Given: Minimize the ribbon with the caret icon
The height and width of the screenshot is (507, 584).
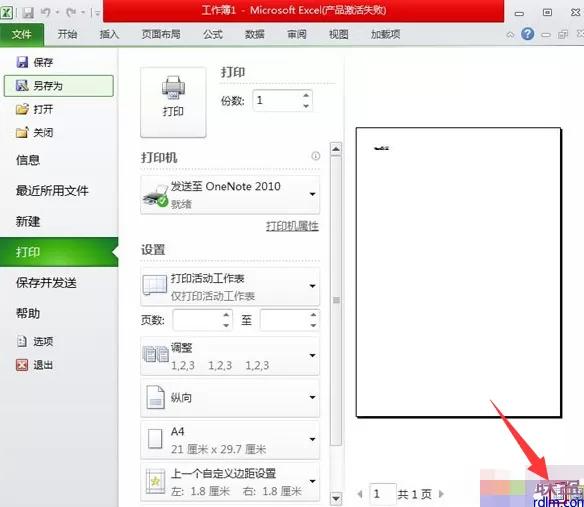Looking at the screenshot, I should coord(510,35).
